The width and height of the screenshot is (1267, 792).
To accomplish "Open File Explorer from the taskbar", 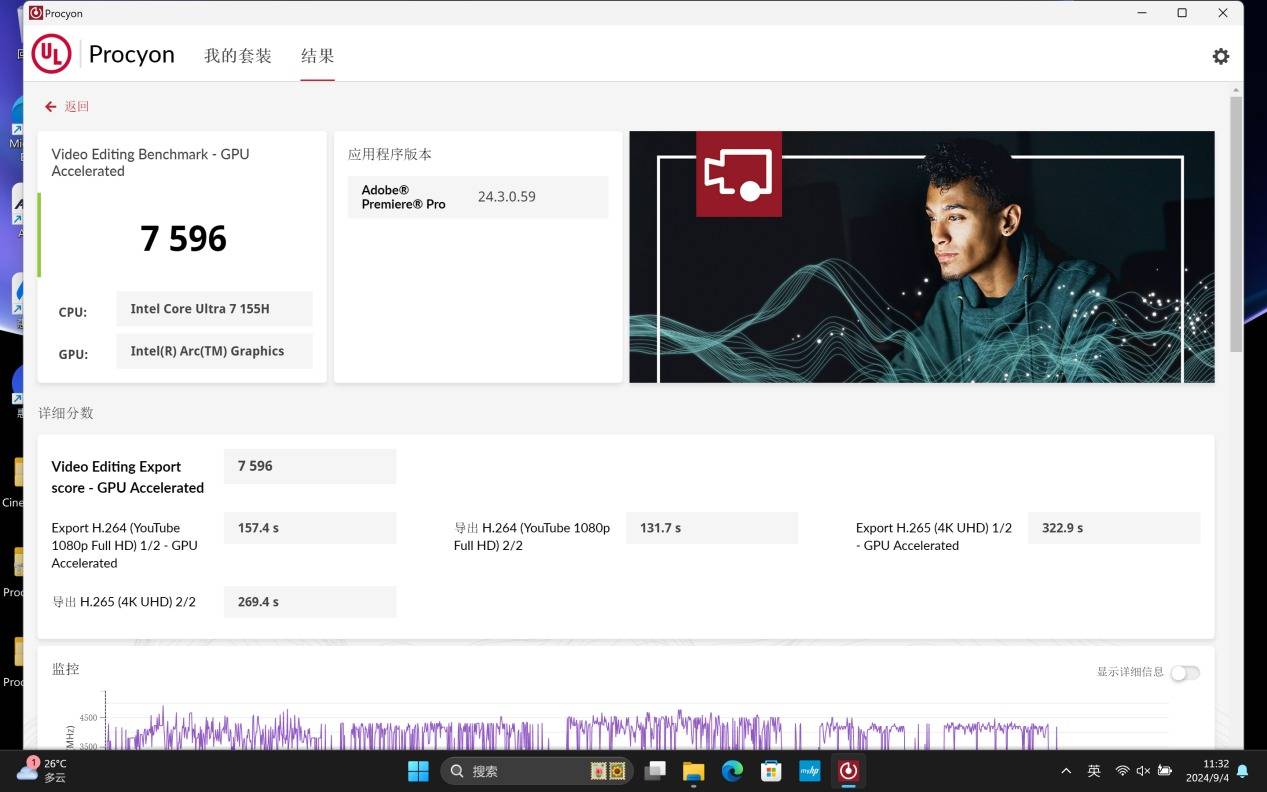I will pos(693,771).
